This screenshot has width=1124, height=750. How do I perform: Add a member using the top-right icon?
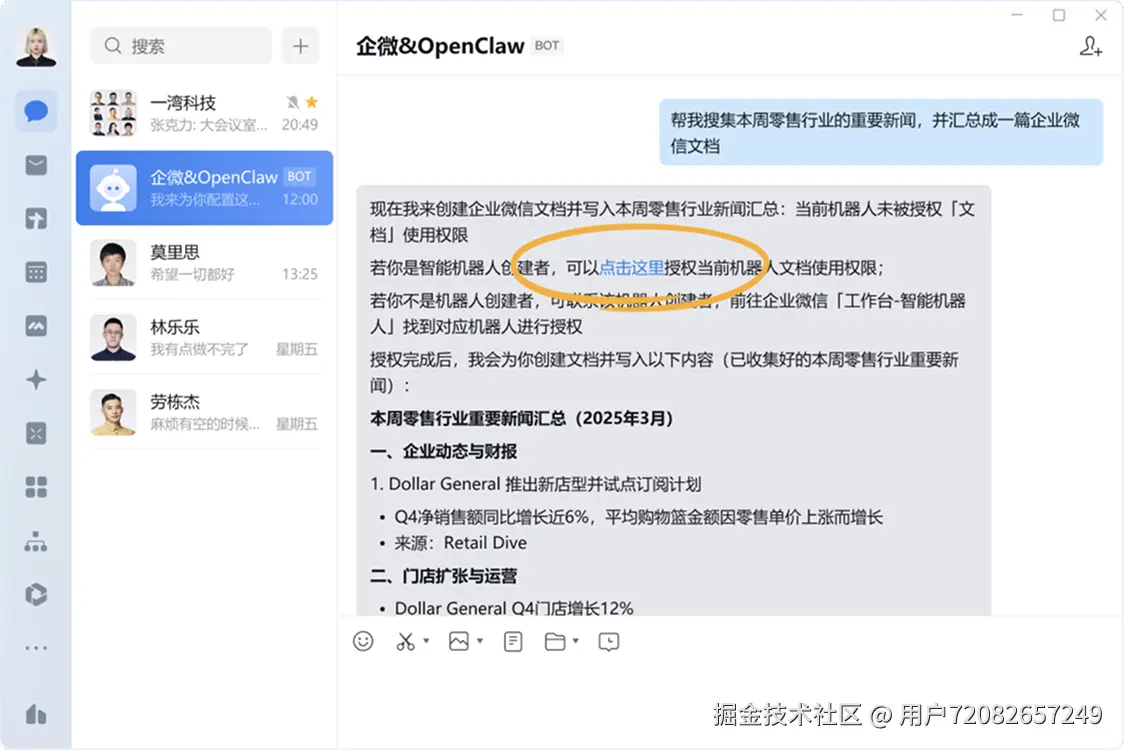click(x=1090, y=46)
